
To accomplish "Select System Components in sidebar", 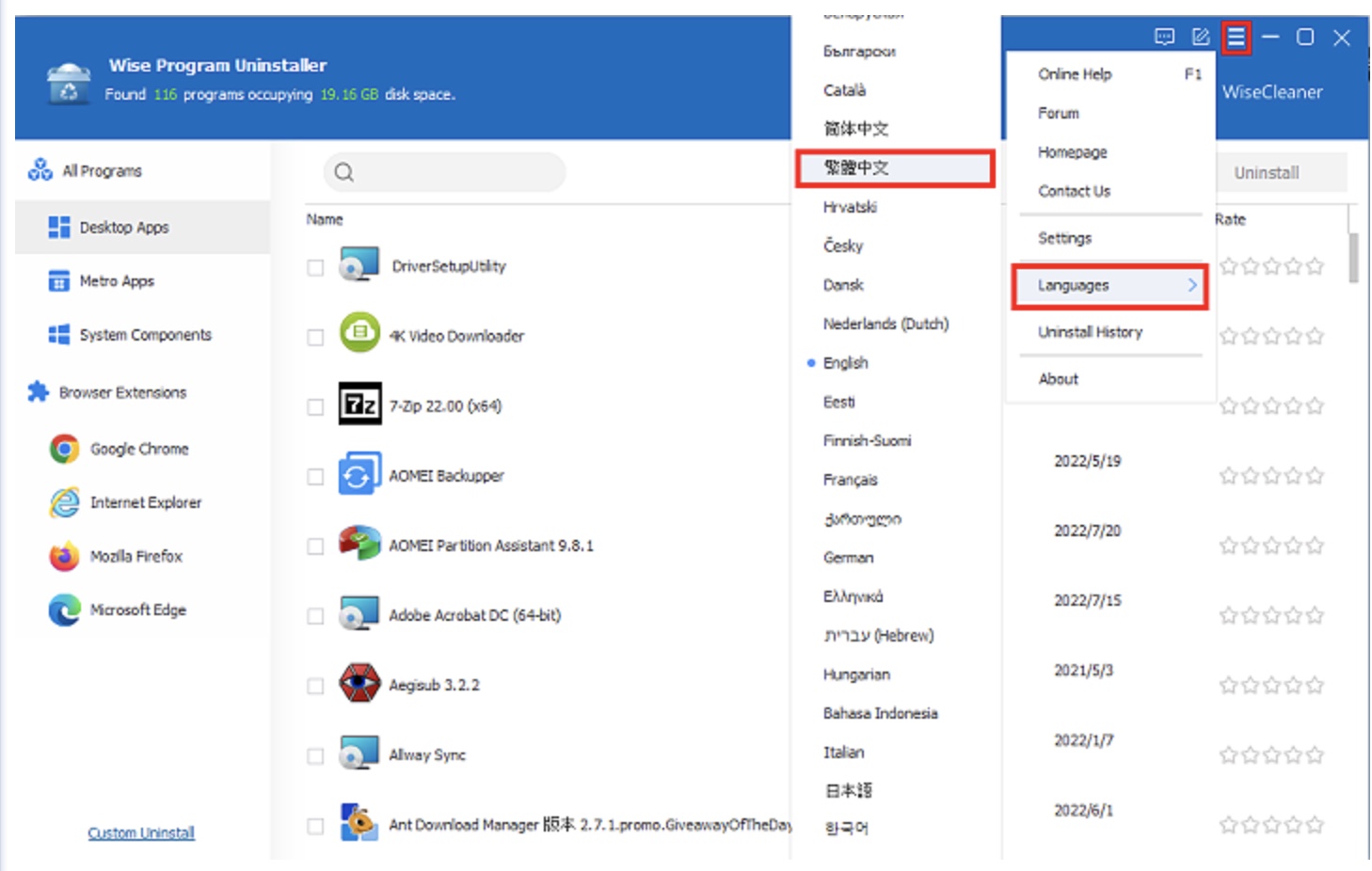I will pyautogui.click(x=143, y=335).
